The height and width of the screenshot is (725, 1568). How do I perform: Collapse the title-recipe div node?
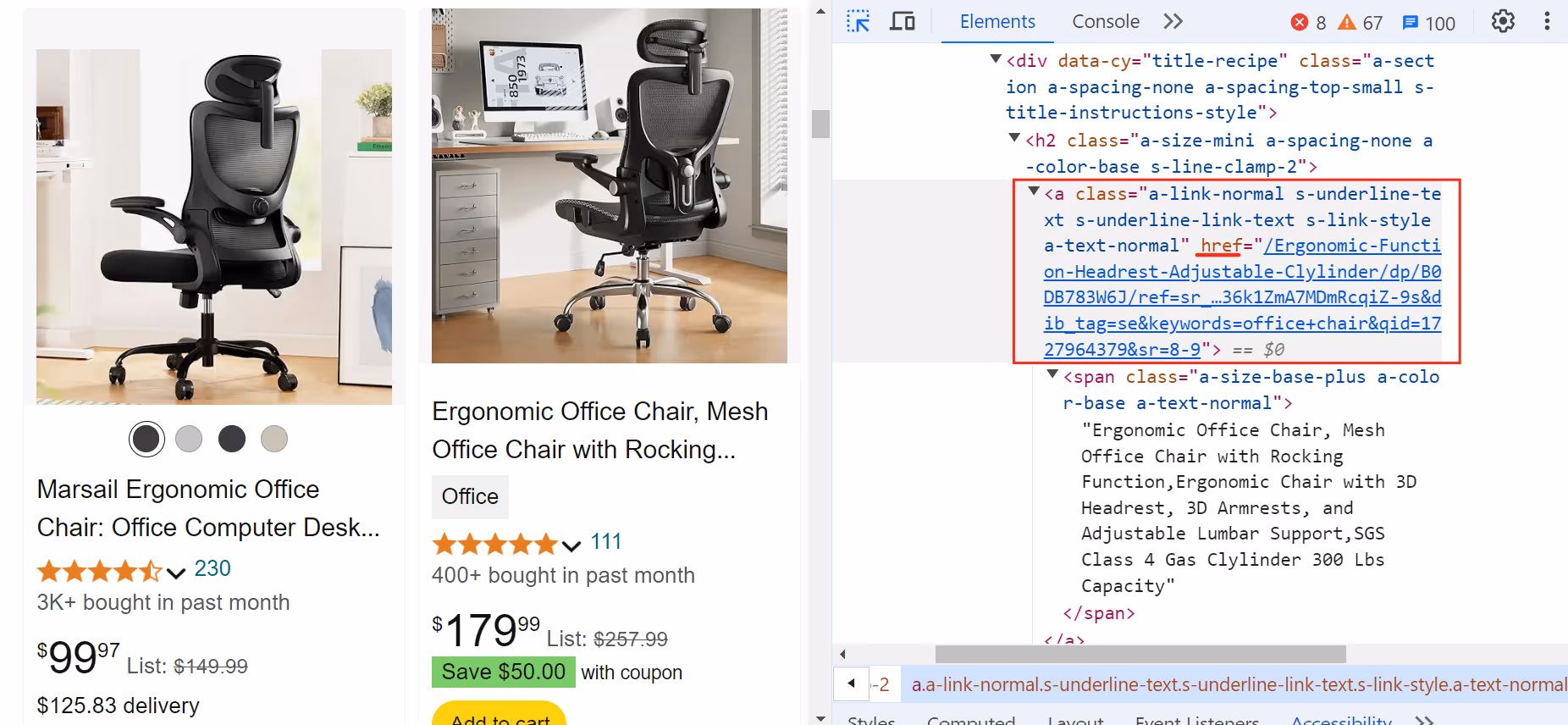[x=996, y=59]
